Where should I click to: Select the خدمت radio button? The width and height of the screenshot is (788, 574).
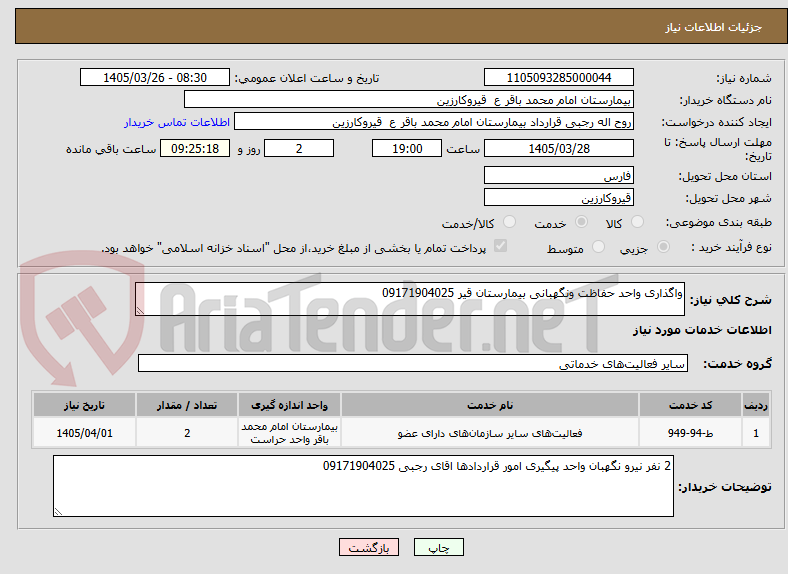click(x=581, y=222)
